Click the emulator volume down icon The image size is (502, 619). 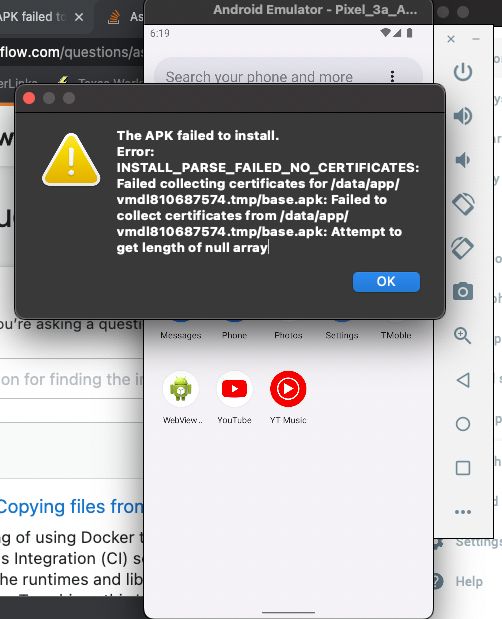coord(463,160)
